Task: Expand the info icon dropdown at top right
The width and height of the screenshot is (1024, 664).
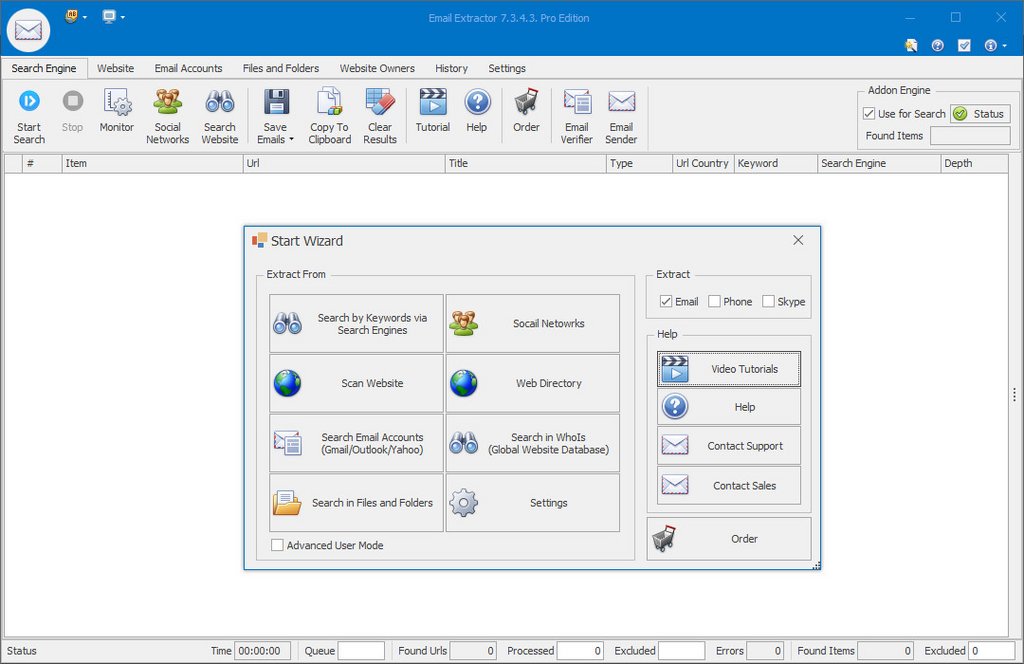Action: coord(1004,45)
